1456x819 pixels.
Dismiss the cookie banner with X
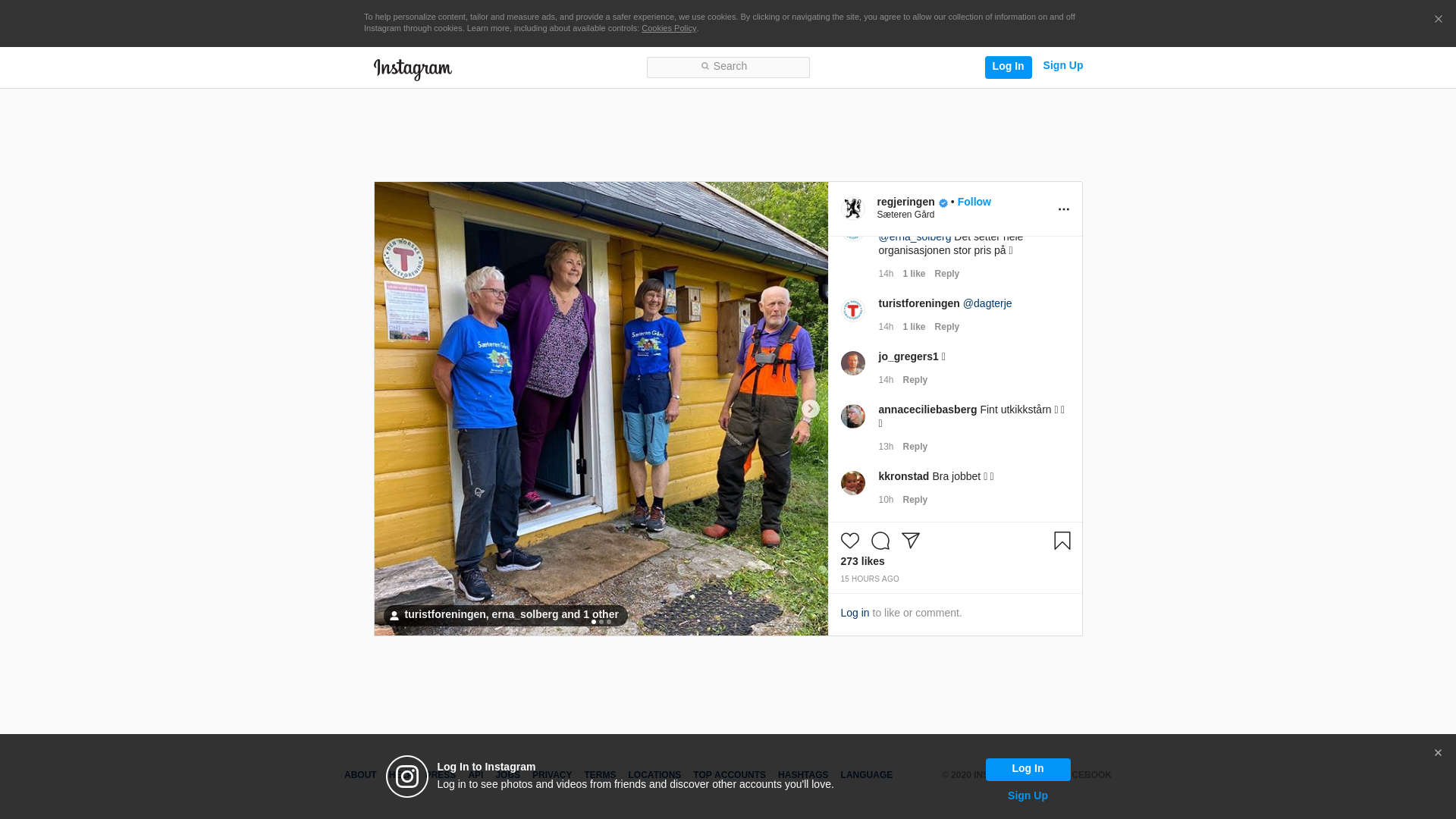coord(1438,20)
